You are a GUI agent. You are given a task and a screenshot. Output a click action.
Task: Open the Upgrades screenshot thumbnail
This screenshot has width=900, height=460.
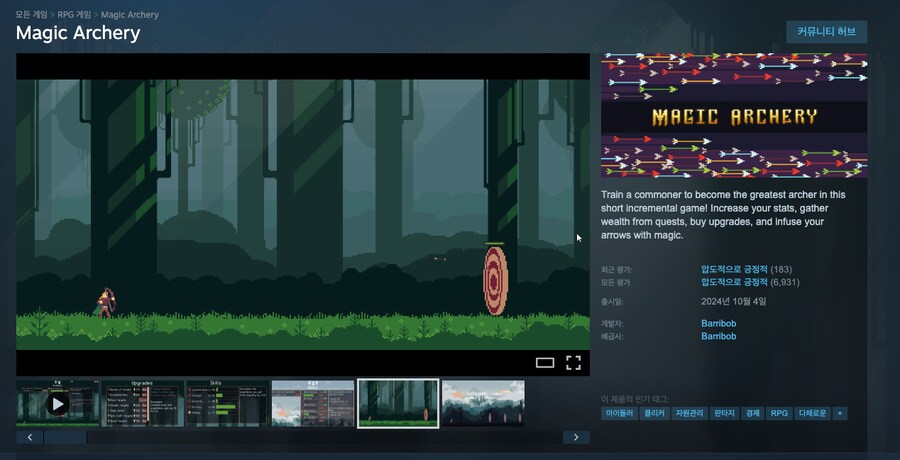(x=142, y=403)
